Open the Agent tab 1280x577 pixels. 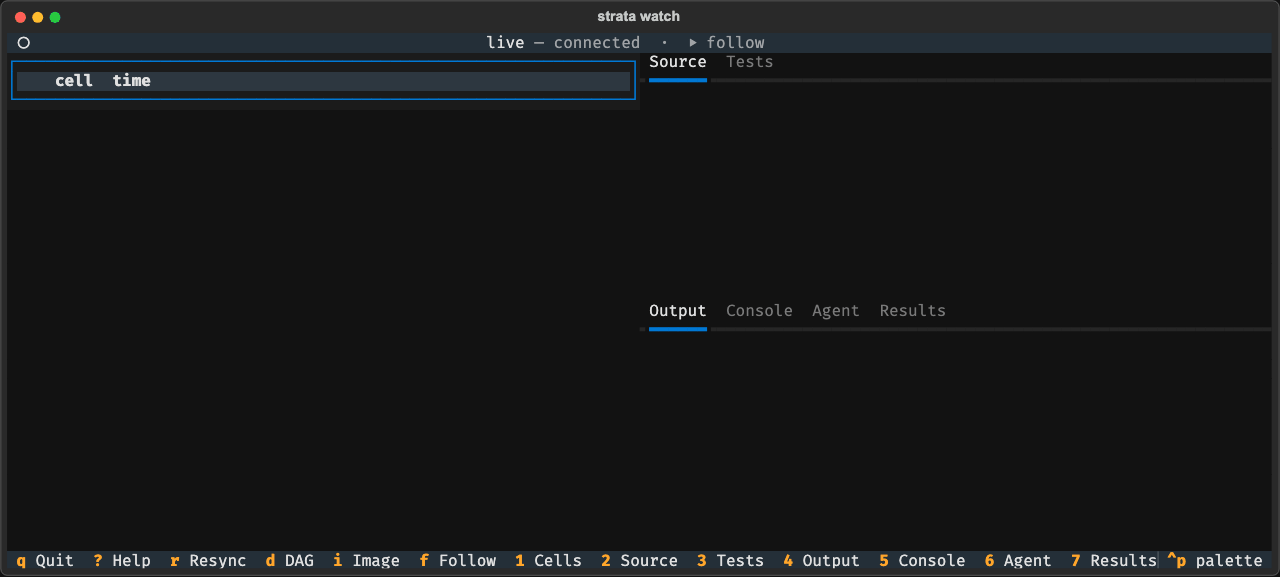pyautogui.click(x=836, y=311)
